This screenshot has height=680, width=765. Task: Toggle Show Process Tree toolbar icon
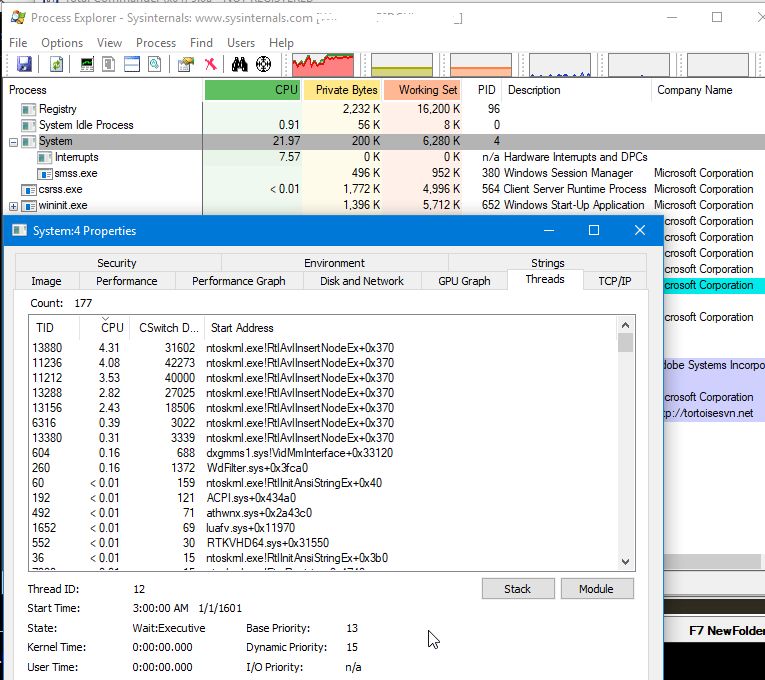109,64
